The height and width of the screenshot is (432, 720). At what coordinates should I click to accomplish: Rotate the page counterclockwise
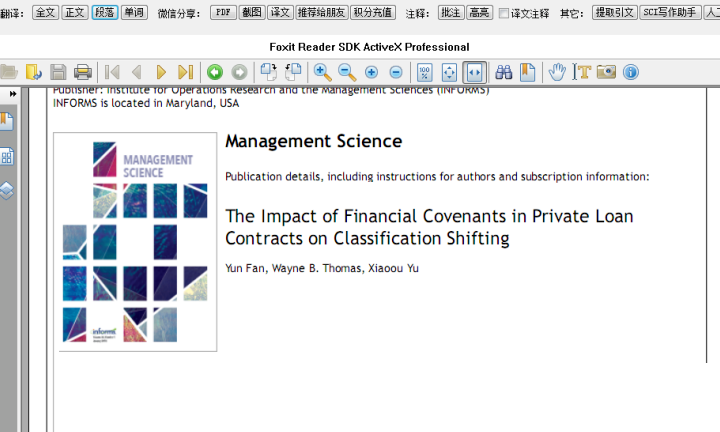293,72
